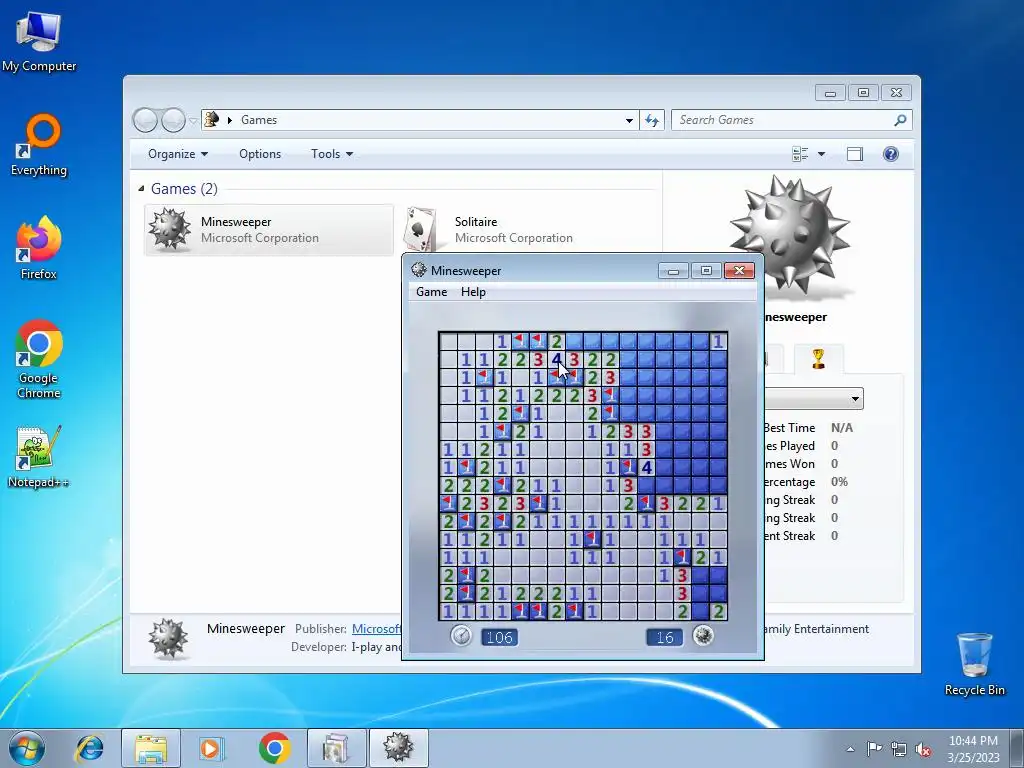This screenshot has width=1024, height=768.
Task: Click the muted volume tray icon
Action: [x=923, y=749]
